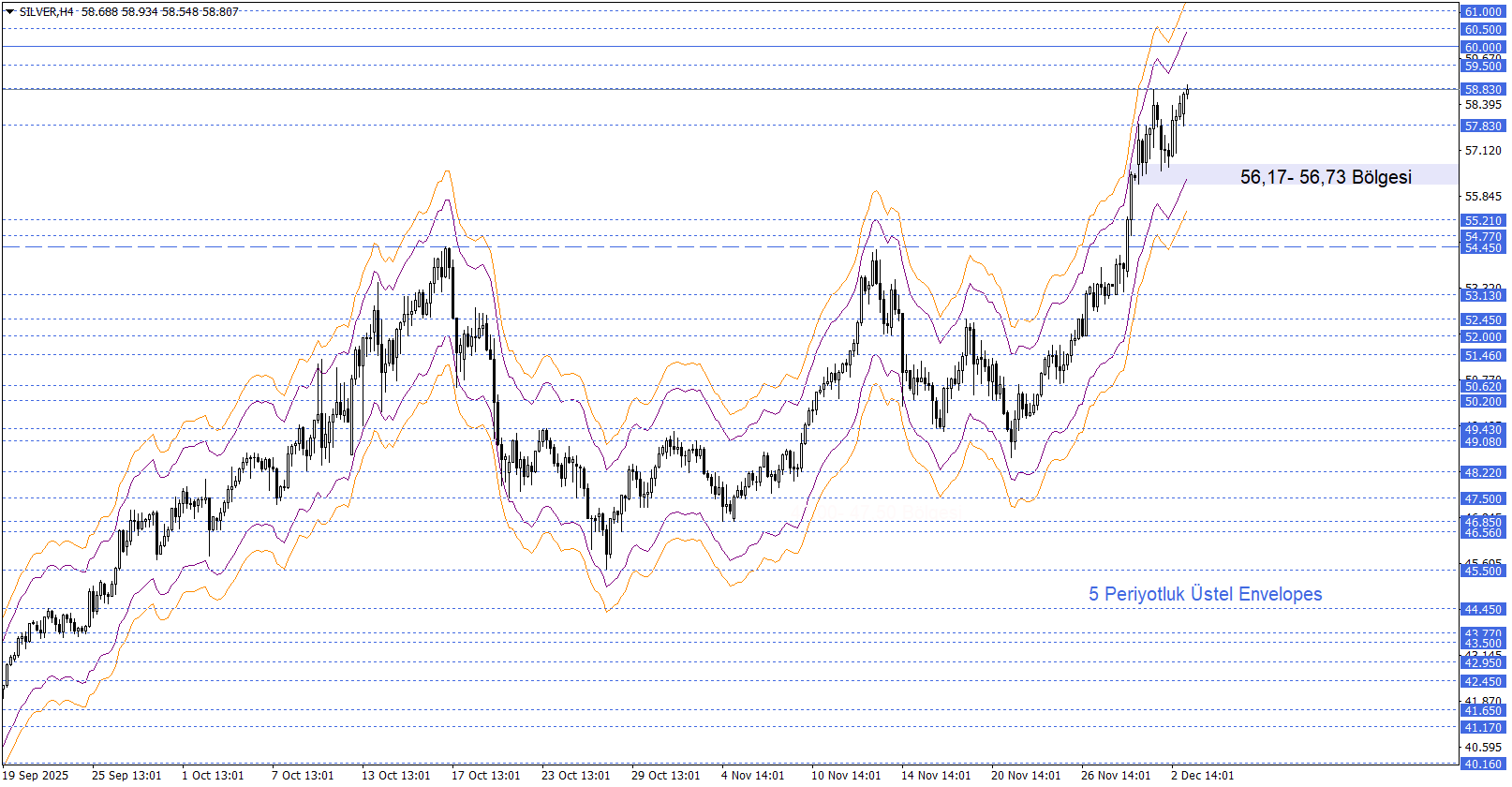Screen dimensions: 1512x787
Task: Click the 17 Oct 13:01 time label
Action: tap(485, 776)
